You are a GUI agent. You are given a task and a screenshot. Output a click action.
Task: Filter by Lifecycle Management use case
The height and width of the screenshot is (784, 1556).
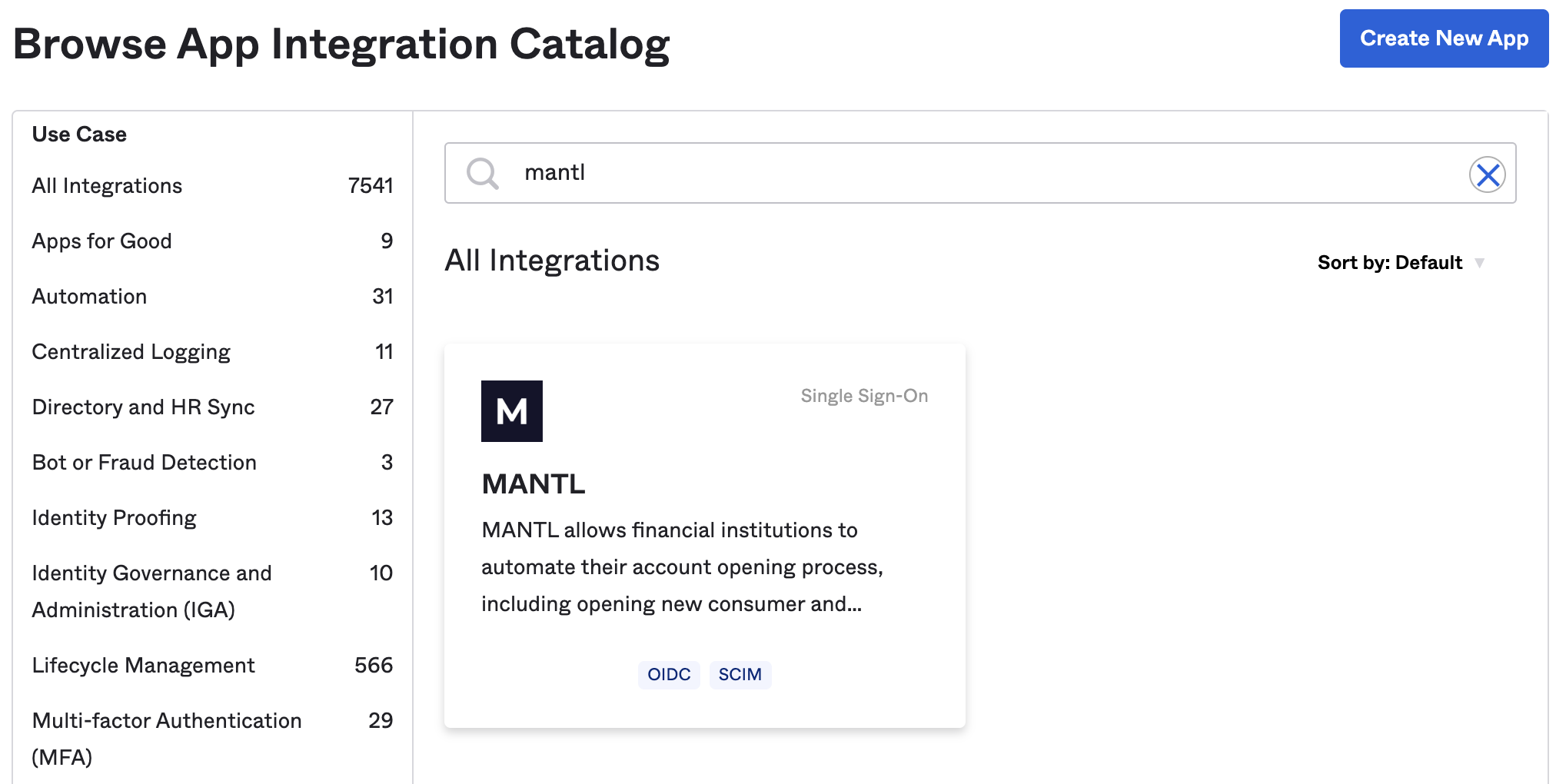coord(143,665)
